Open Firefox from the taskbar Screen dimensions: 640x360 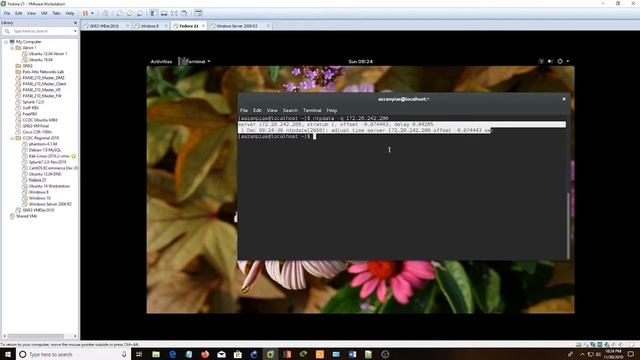click(x=205, y=354)
